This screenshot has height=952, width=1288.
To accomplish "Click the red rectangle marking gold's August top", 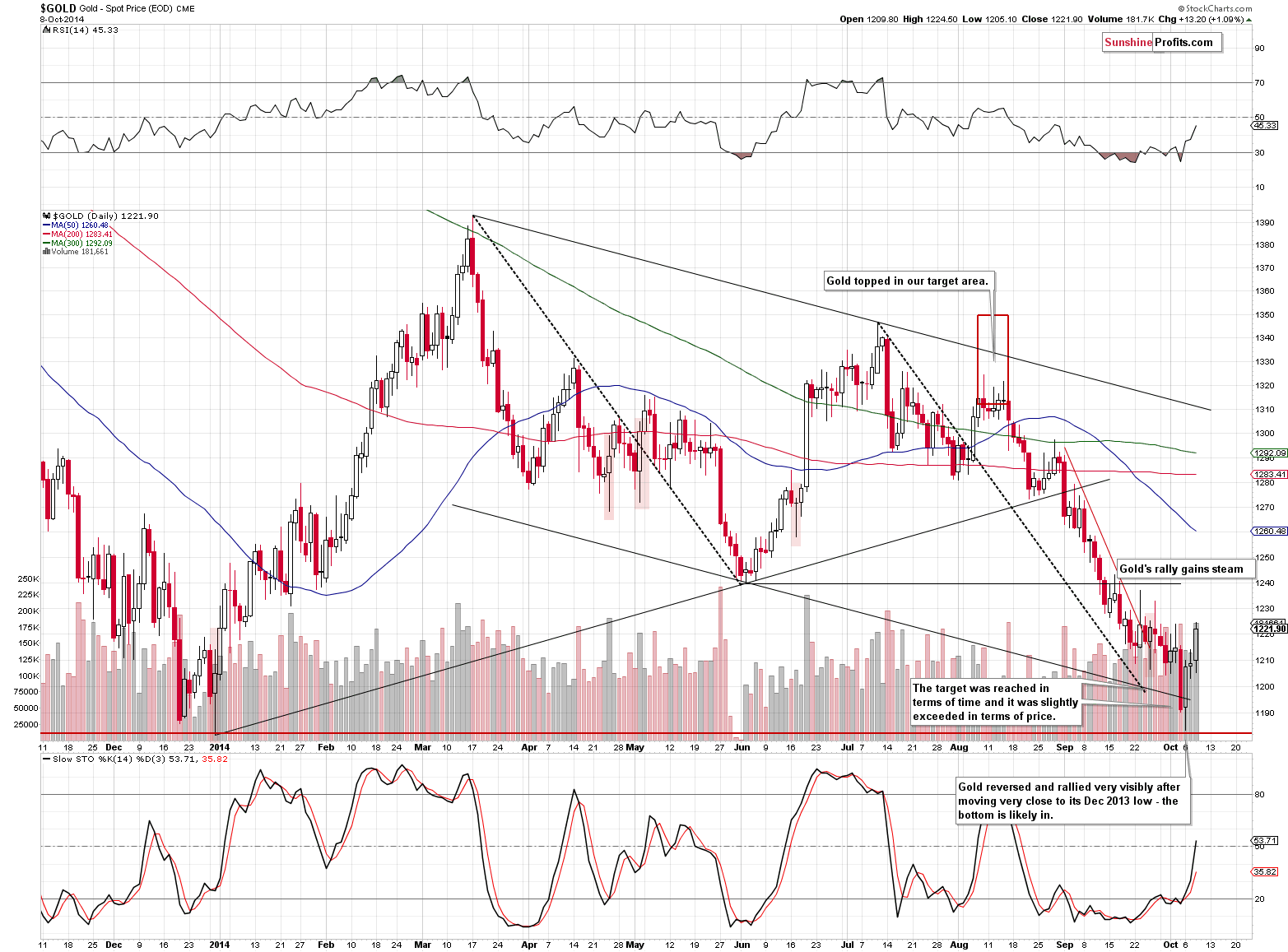I will click(x=993, y=358).
